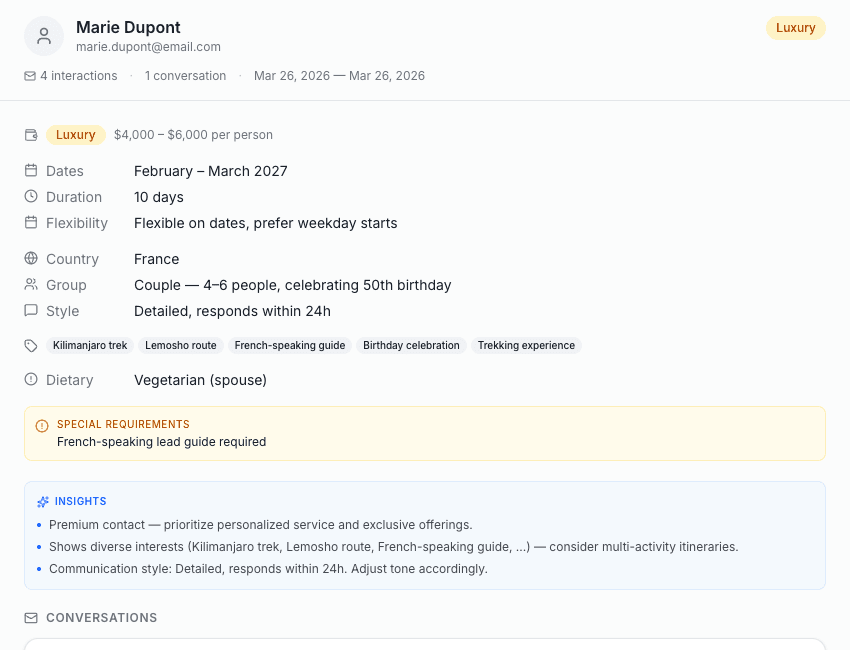Click the globe icon next to Country
The image size is (850, 650).
(x=31, y=258)
